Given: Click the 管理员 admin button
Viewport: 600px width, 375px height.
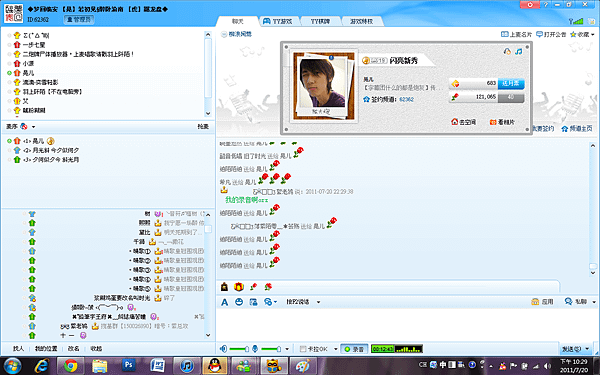Looking at the screenshot, I should pyautogui.click(x=79, y=19).
